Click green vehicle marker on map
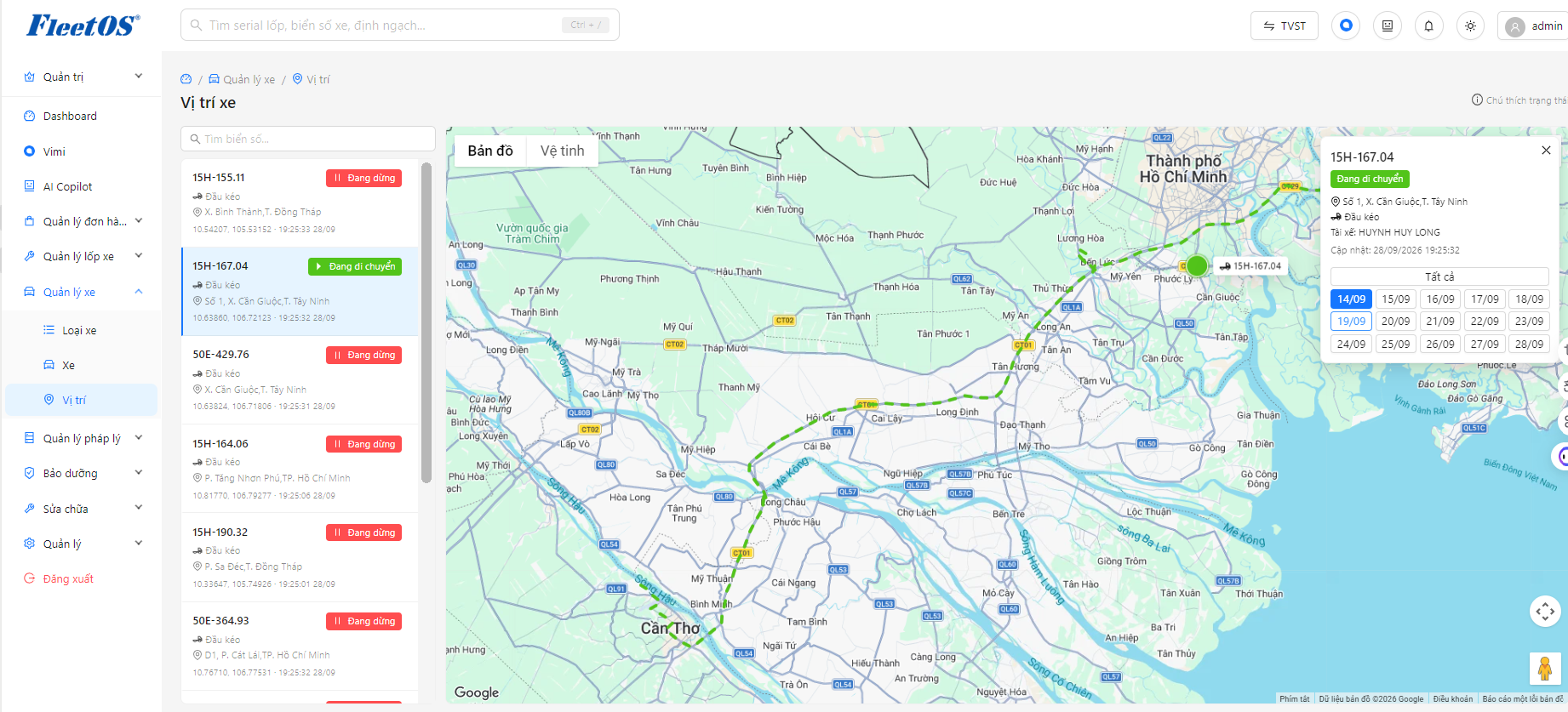Image resolution: width=1568 pixels, height=712 pixels. (x=1197, y=265)
